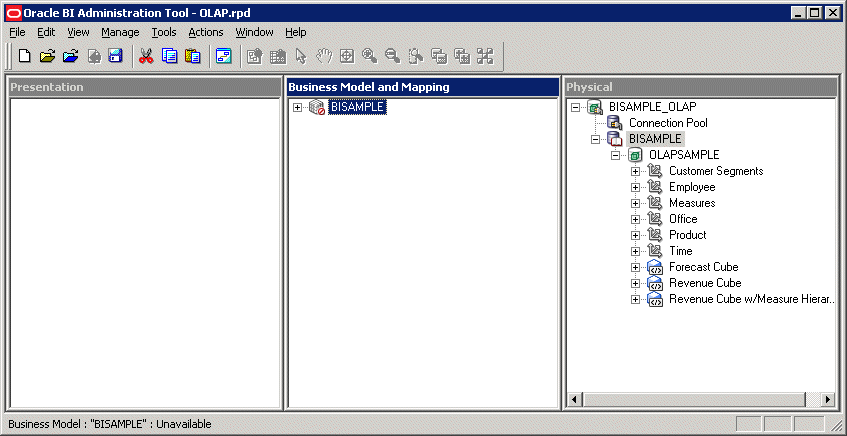
Task: Select the Employee dimension label
Action: coord(692,187)
